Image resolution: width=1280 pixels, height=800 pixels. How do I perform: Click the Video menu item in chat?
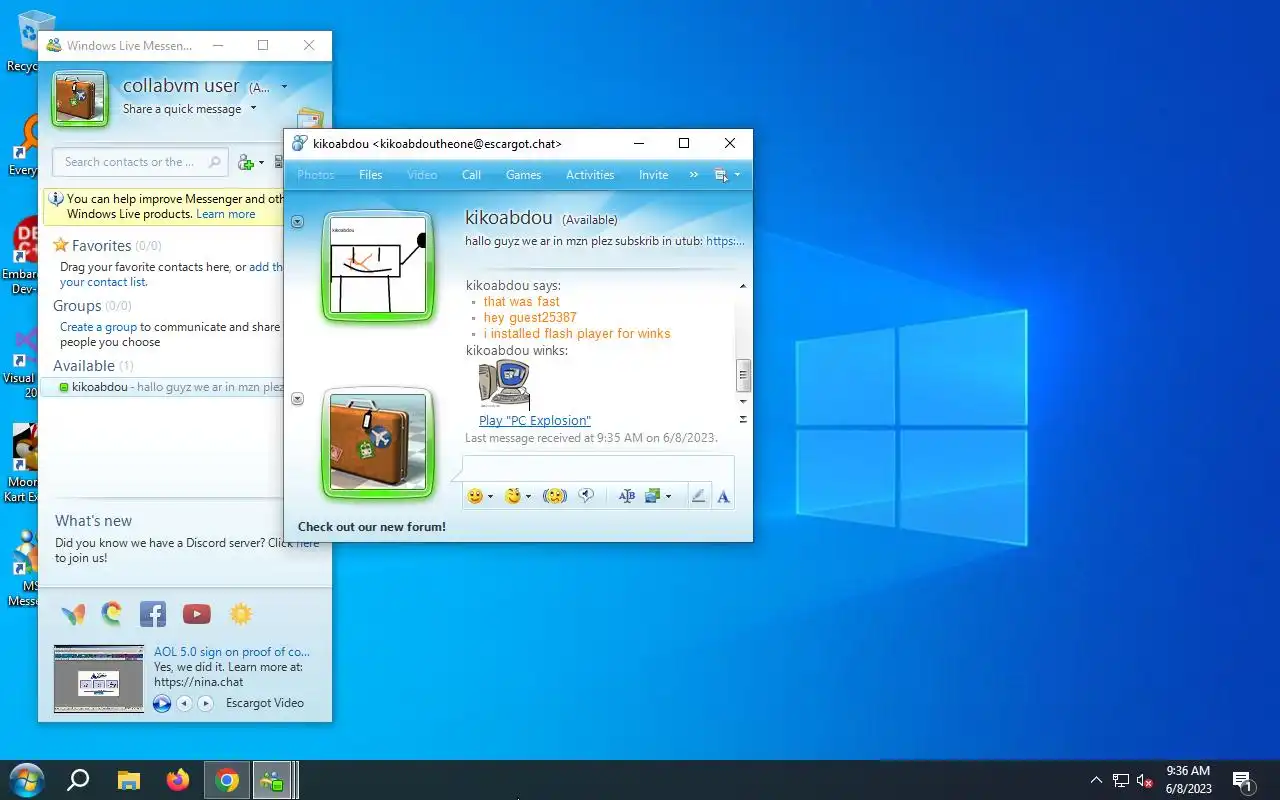click(422, 175)
